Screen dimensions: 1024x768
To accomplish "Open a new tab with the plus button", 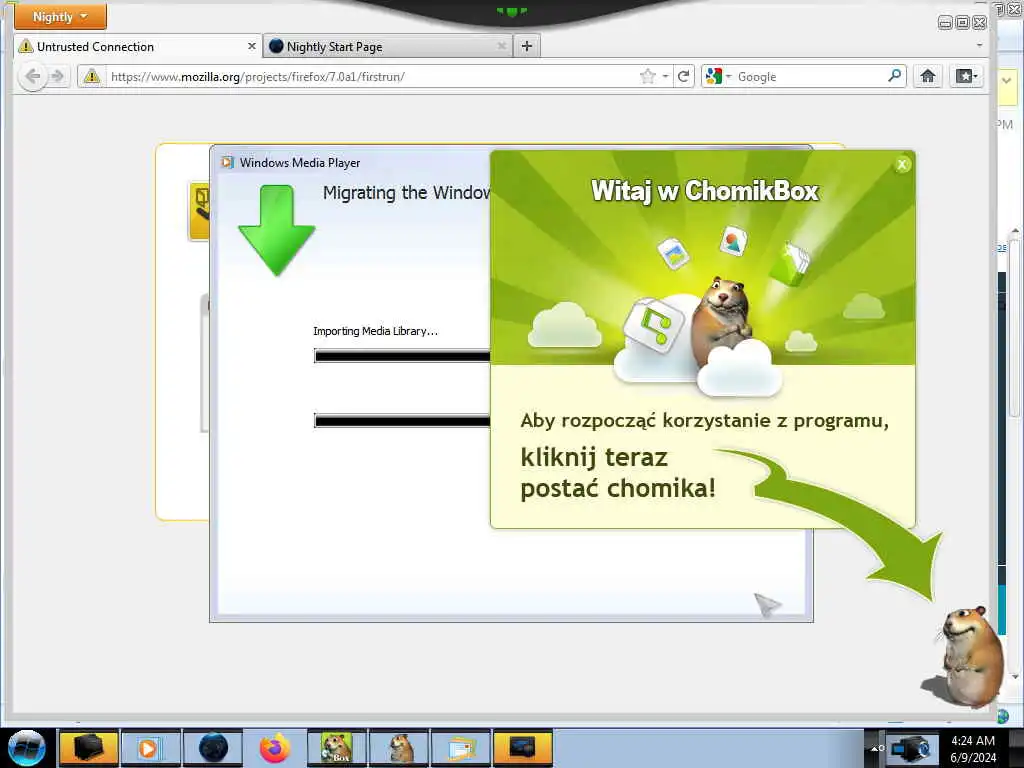I will tap(527, 46).
